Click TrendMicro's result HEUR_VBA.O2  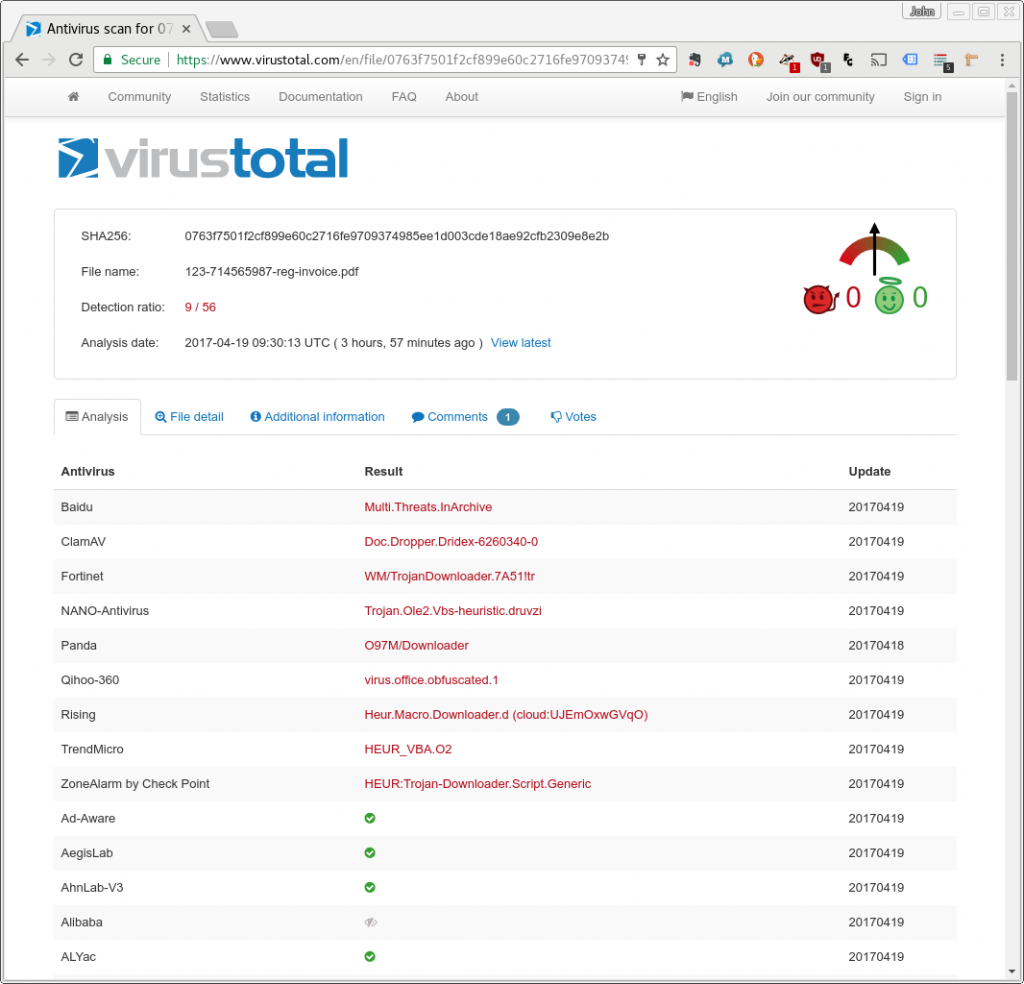click(x=408, y=749)
